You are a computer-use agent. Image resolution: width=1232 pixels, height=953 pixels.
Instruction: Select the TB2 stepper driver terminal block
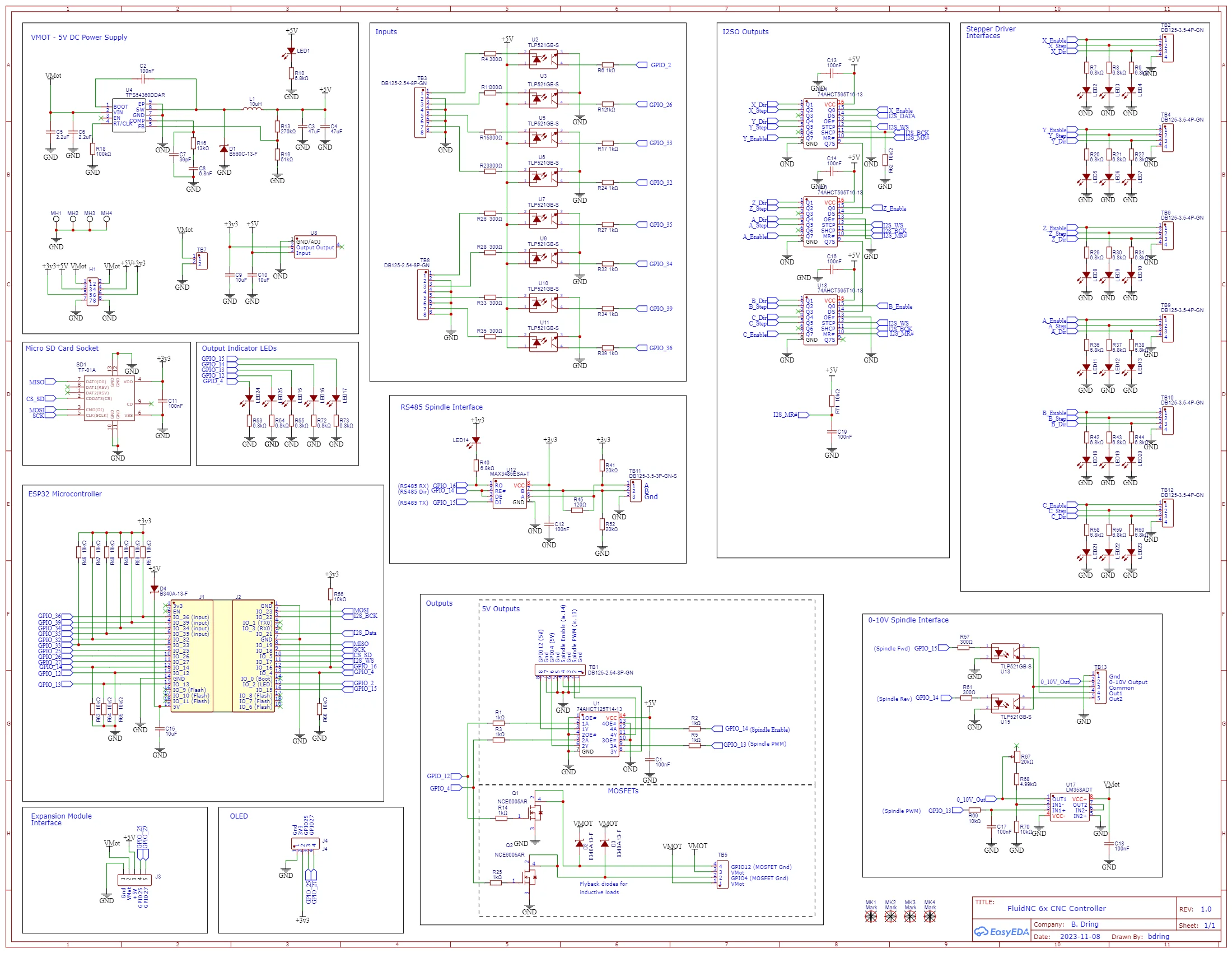point(1168,48)
